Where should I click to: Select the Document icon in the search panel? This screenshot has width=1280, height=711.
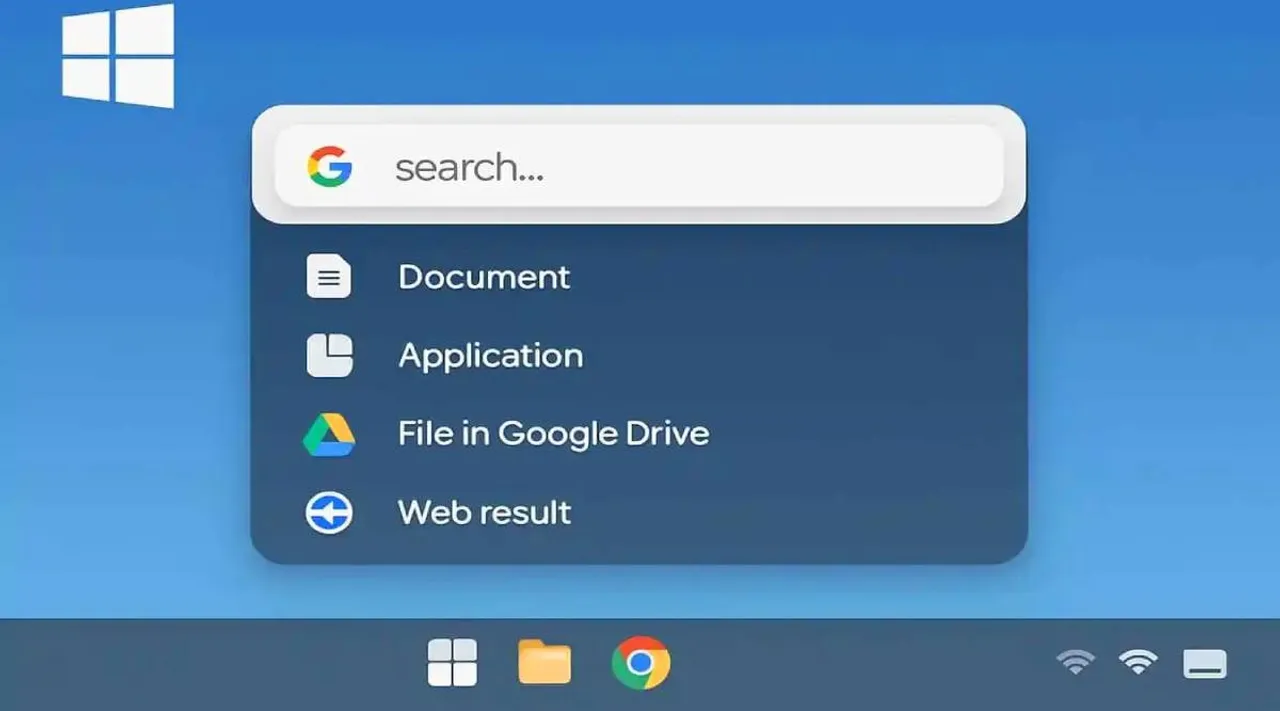330,277
